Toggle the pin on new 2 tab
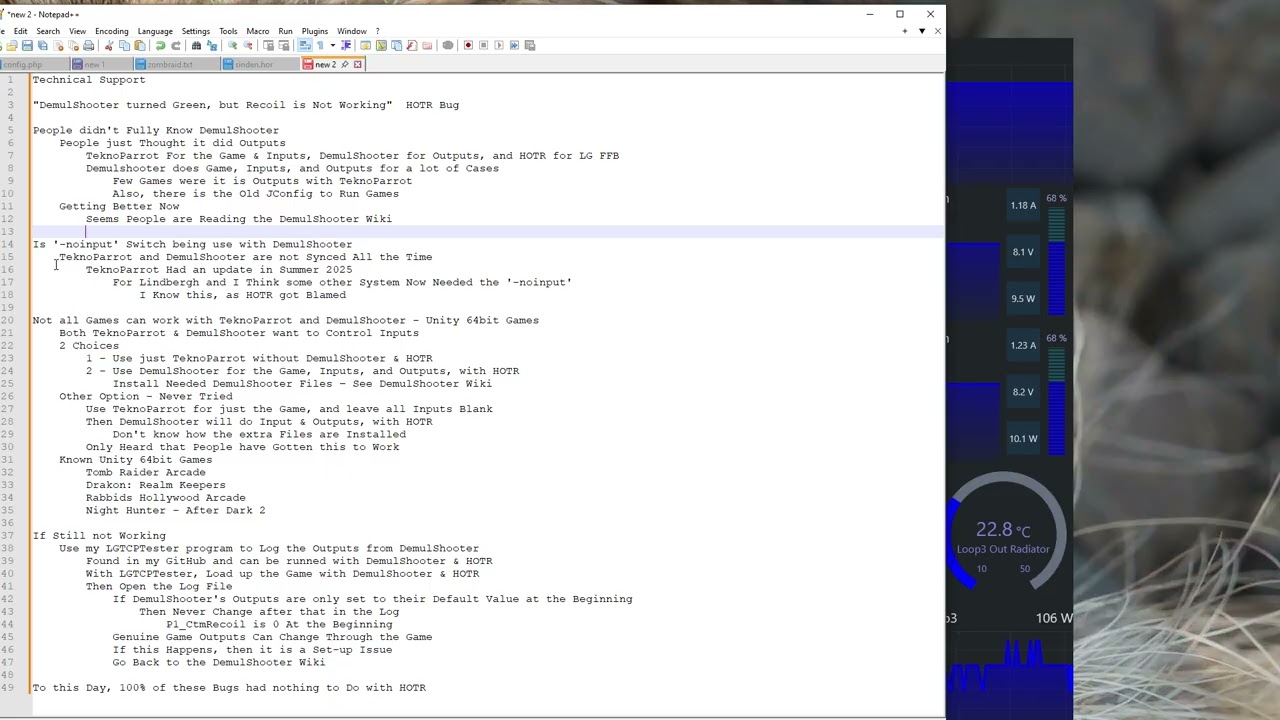The height and width of the screenshot is (720, 1280). coord(345,64)
